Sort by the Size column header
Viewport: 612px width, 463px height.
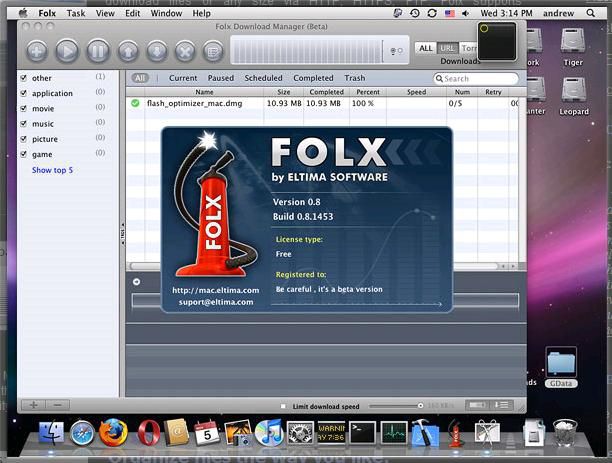[284, 92]
